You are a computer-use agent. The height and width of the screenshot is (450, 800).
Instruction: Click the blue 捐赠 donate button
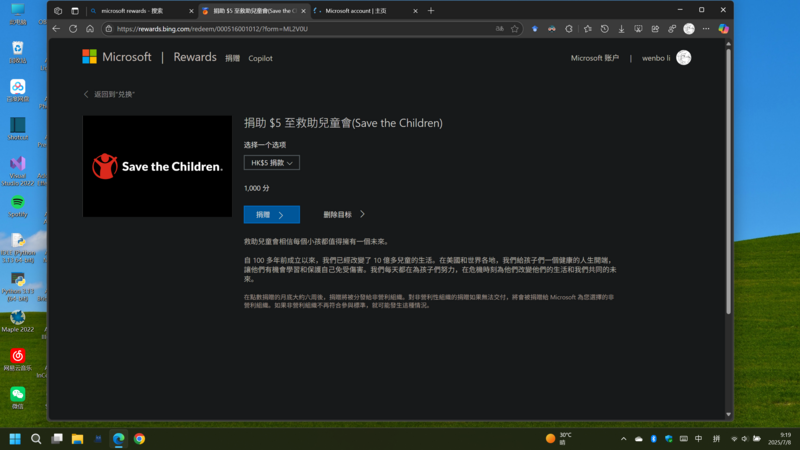pos(271,214)
